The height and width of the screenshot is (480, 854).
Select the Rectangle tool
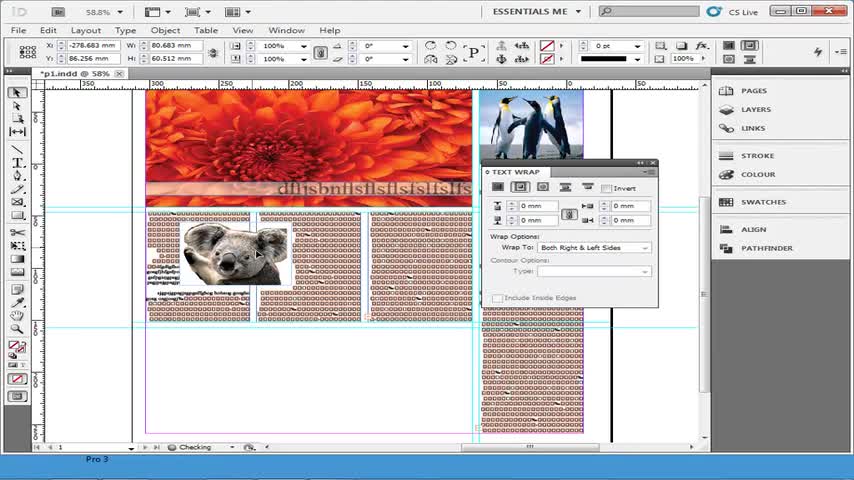click(x=17, y=215)
